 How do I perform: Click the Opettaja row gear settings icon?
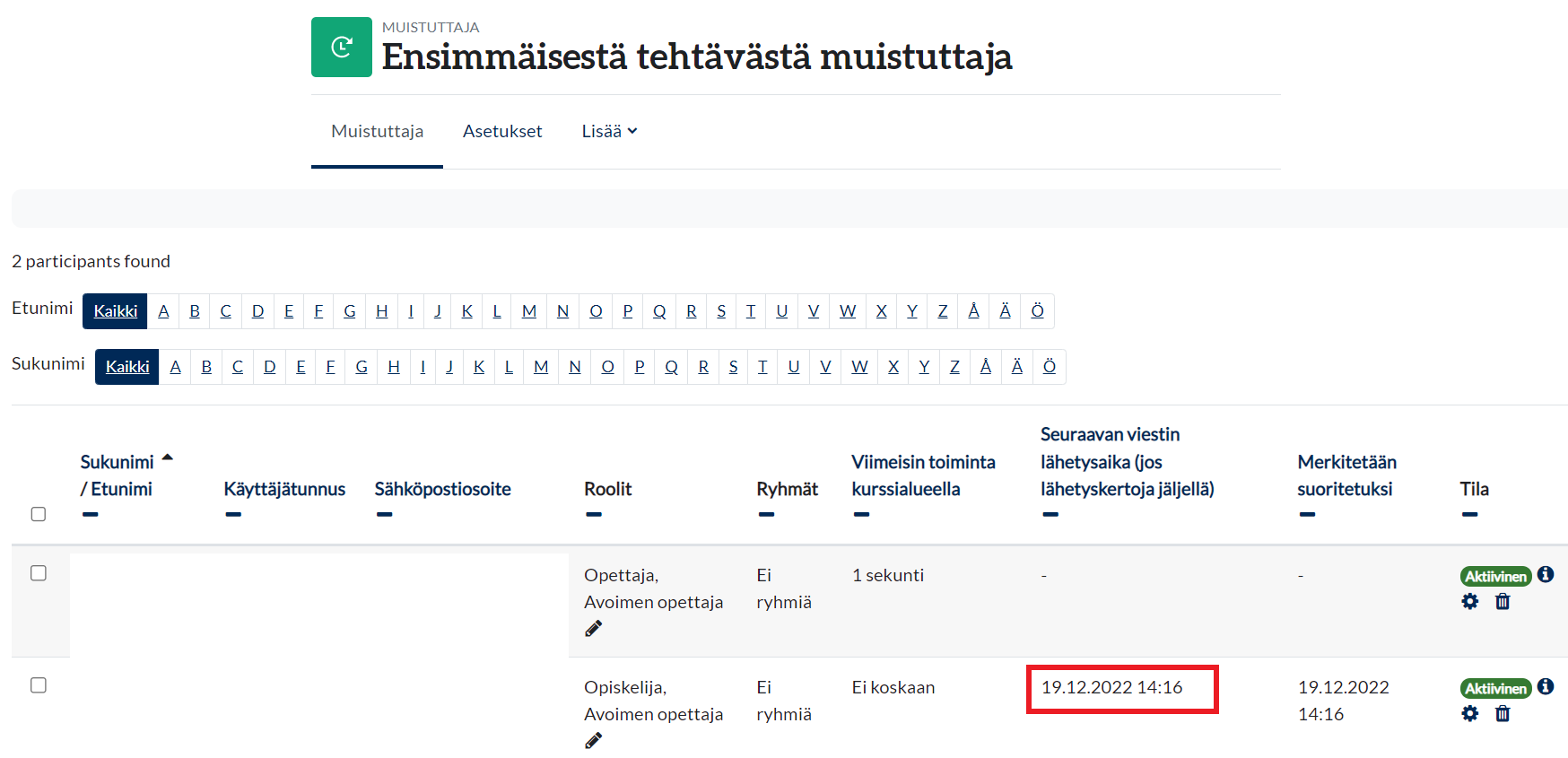point(1469,602)
